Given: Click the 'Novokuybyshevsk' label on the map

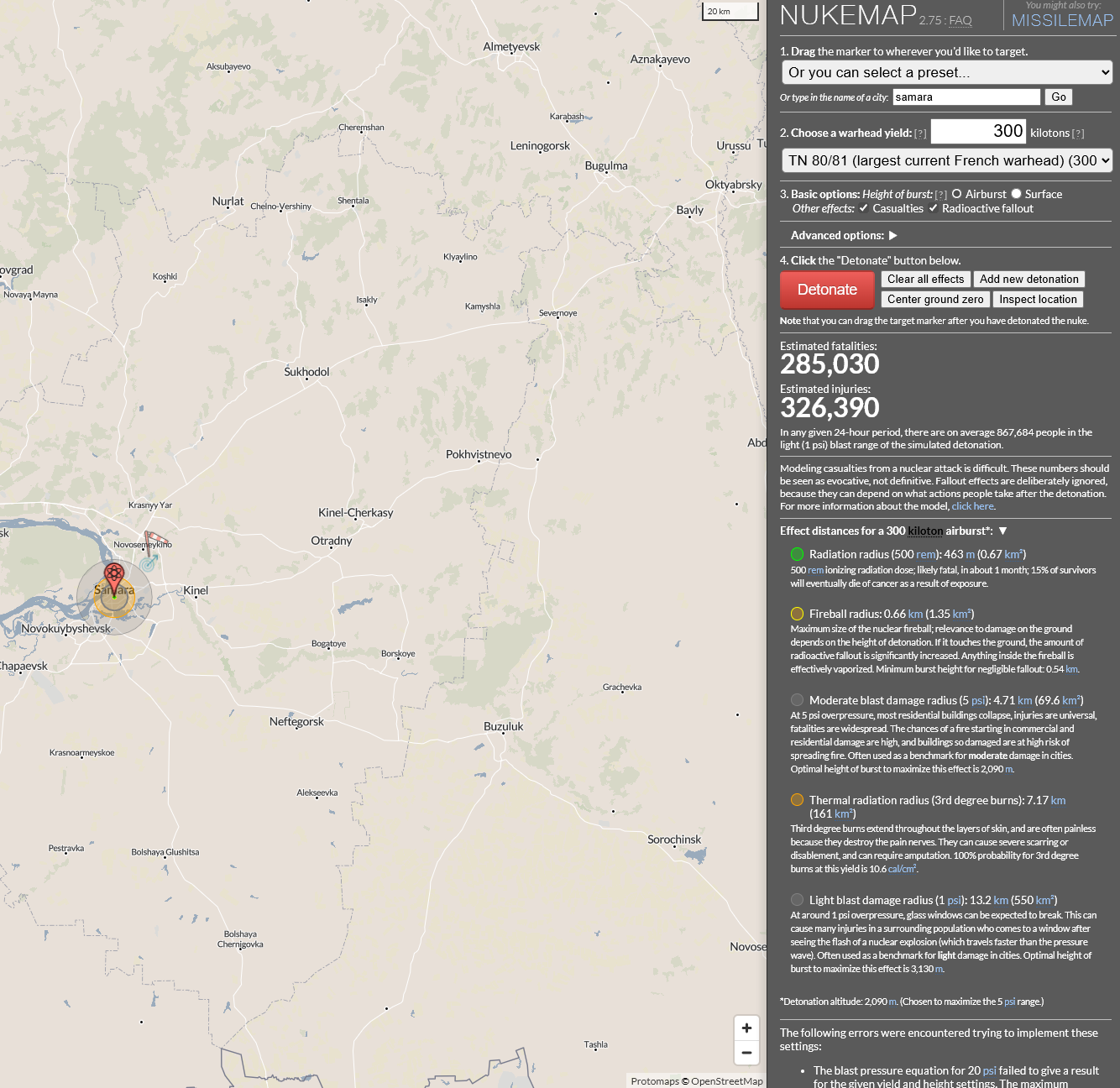Looking at the screenshot, I should click(x=66, y=628).
